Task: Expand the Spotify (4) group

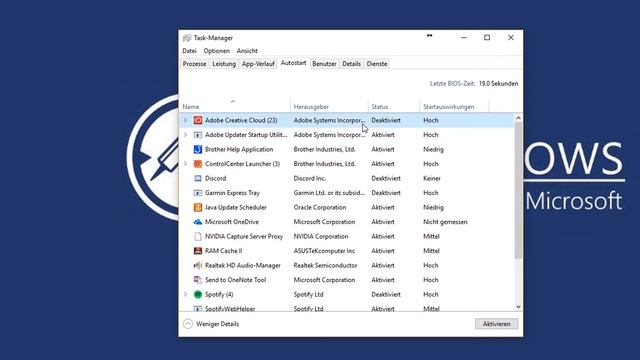Action: (x=185, y=294)
